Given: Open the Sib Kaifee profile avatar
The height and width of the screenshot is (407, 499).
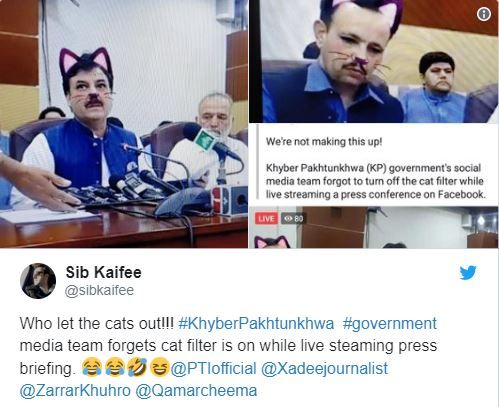Looking at the screenshot, I should pos(38,281).
